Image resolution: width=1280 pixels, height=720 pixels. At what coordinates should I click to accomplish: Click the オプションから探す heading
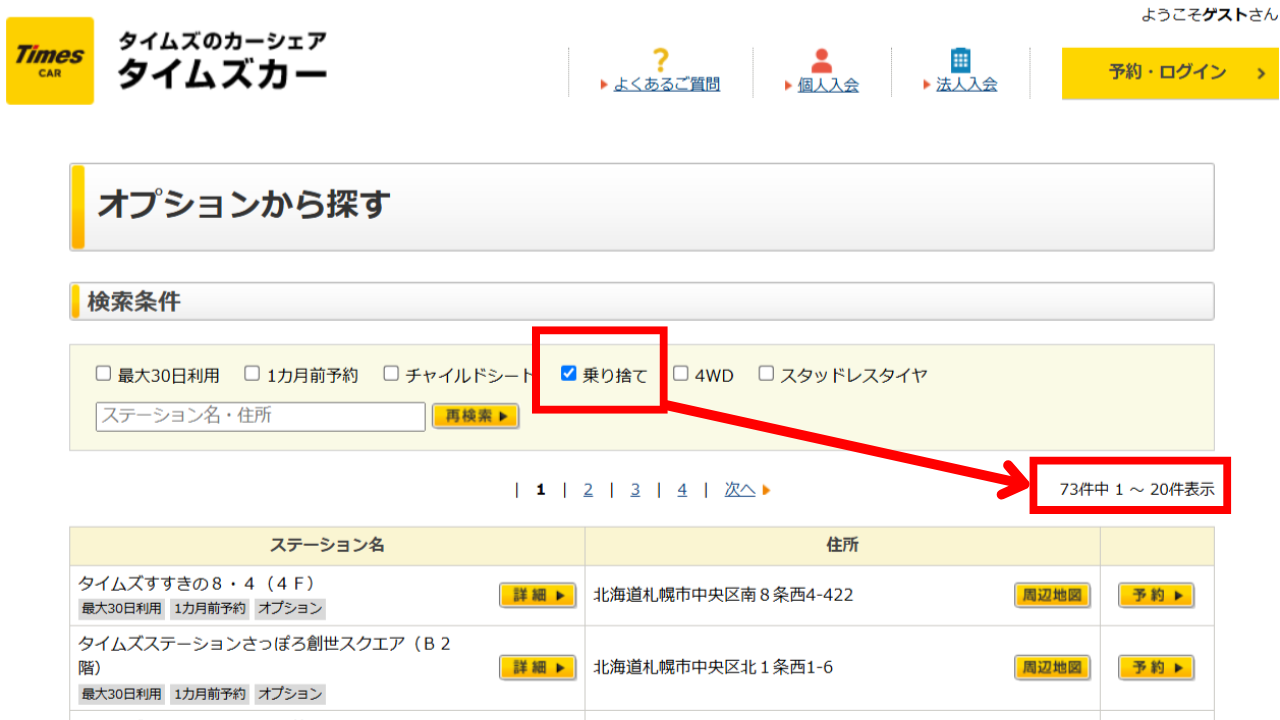click(x=243, y=205)
